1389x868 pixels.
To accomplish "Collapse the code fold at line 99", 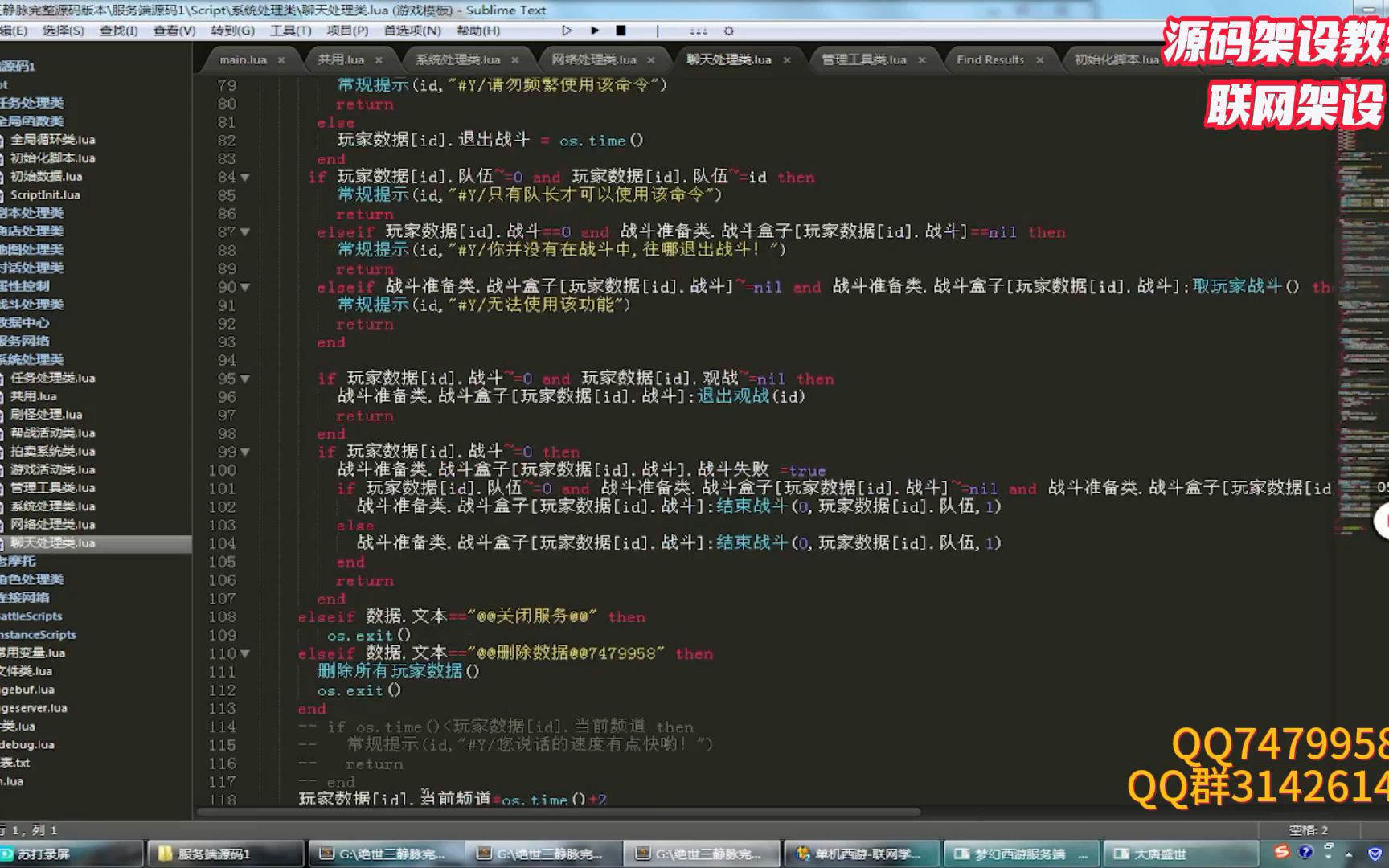I will pyautogui.click(x=245, y=452).
